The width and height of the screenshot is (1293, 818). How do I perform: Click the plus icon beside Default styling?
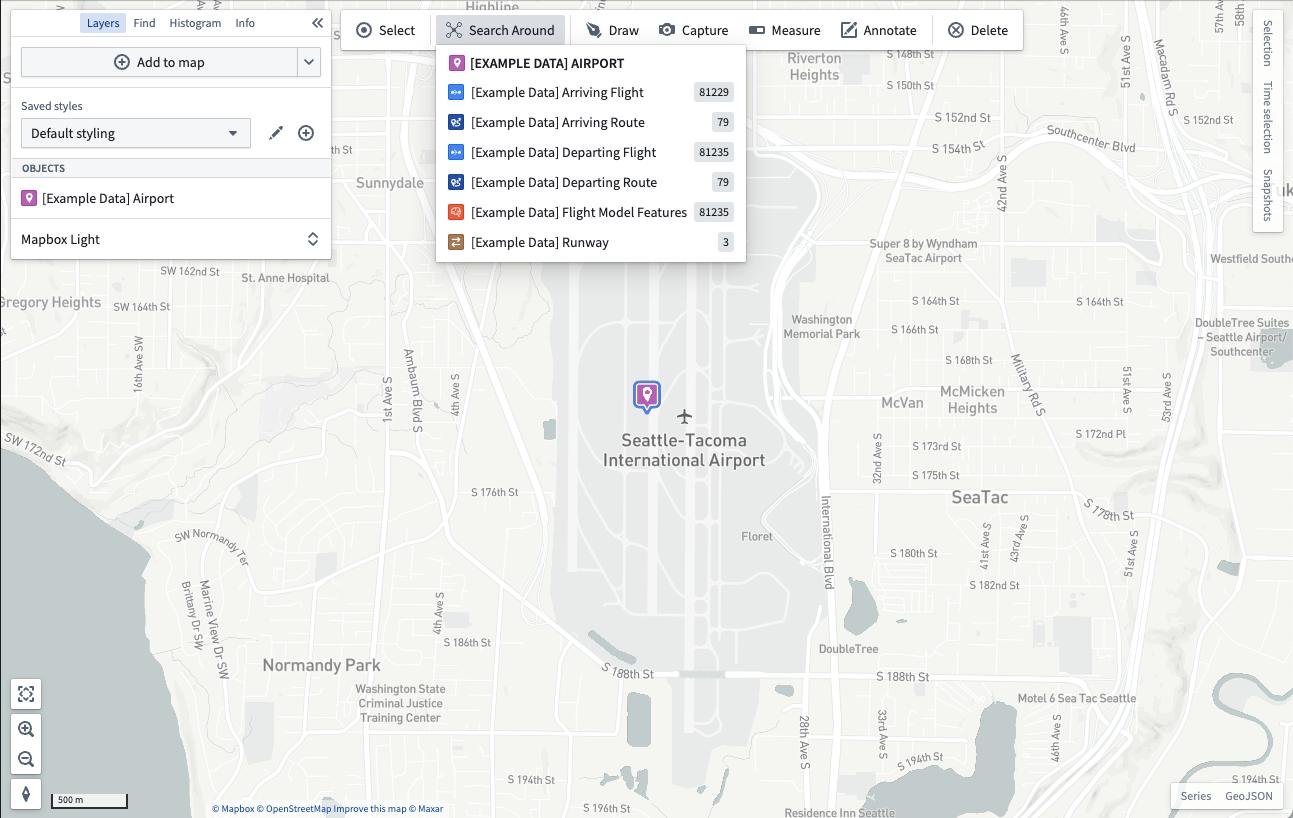306,133
